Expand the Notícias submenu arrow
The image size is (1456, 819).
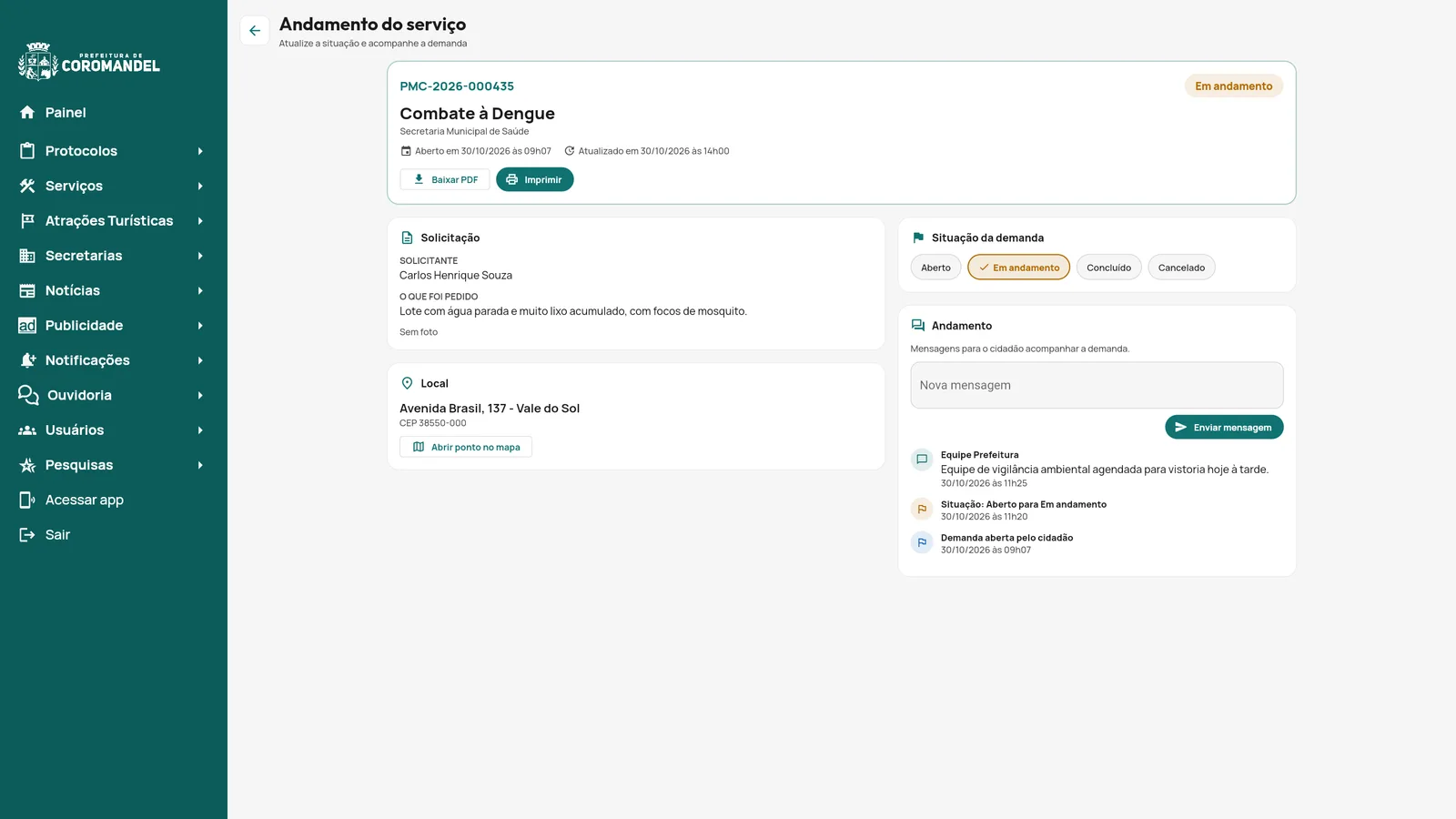pos(200,291)
